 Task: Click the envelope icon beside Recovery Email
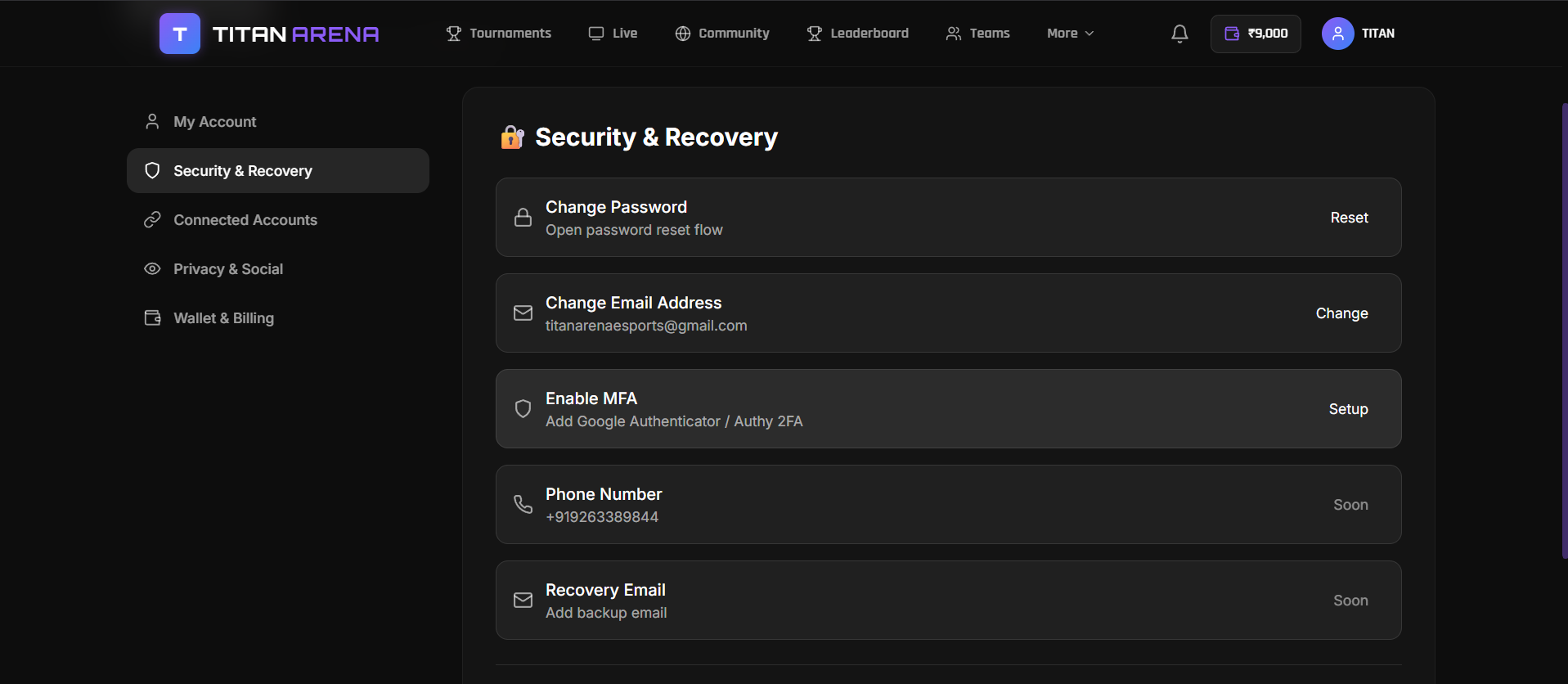pyautogui.click(x=523, y=601)
